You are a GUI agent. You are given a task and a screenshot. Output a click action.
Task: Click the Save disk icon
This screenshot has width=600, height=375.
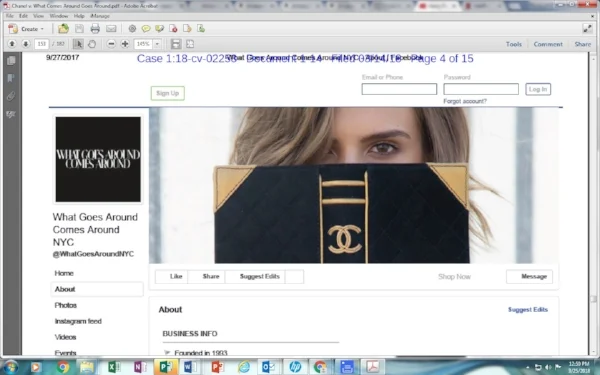point(79,29)
